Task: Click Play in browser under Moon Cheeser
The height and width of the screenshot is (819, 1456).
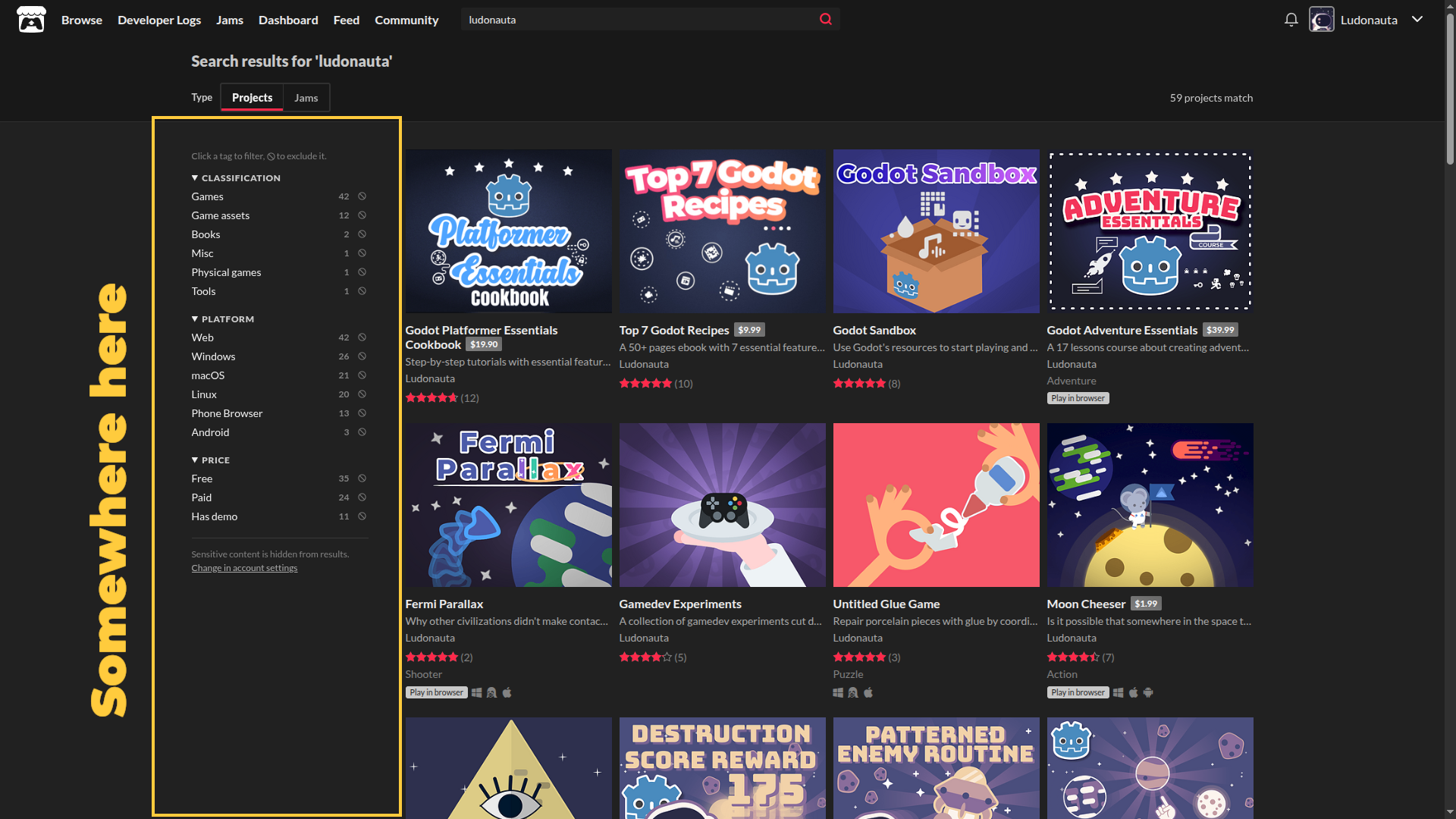Action: point(1078,692)
